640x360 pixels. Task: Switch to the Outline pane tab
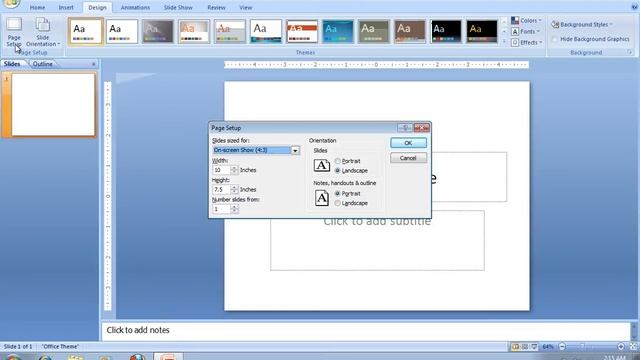click(x=43, y=64)
